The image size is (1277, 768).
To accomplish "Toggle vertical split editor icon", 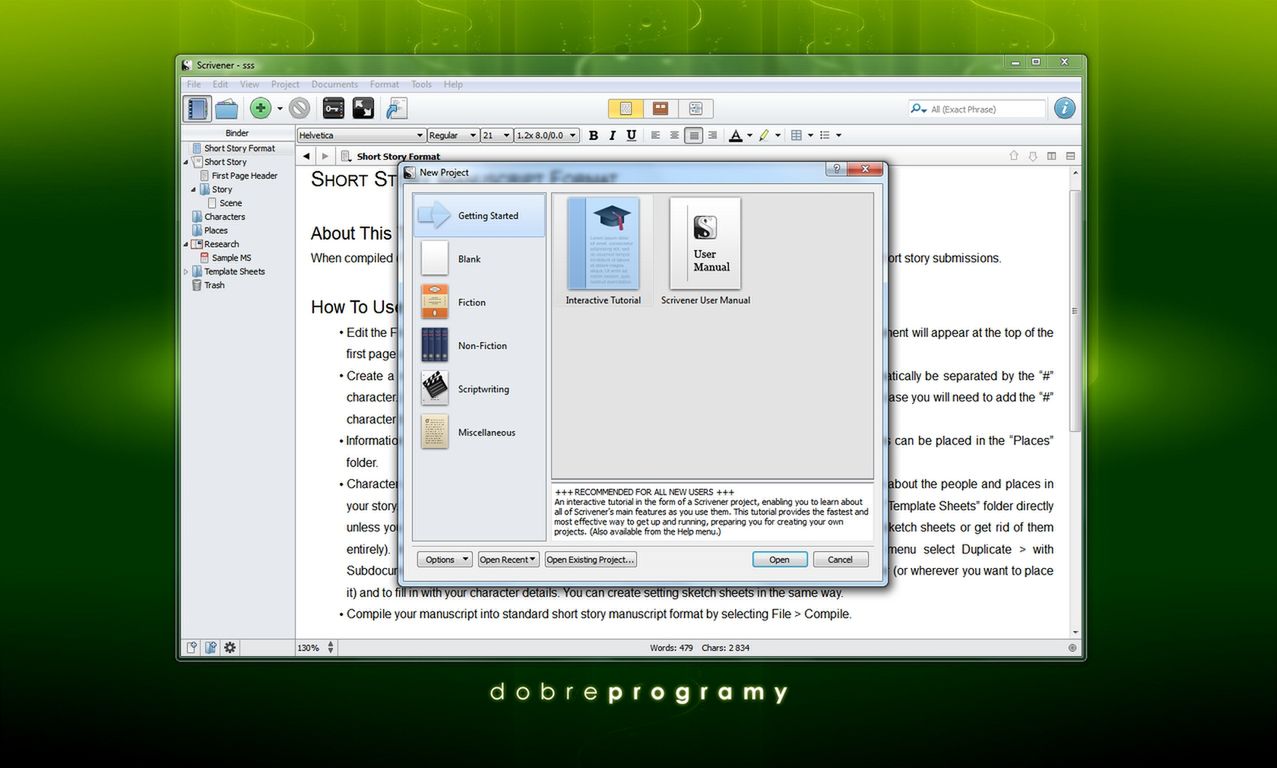I will click(1051, 156).
